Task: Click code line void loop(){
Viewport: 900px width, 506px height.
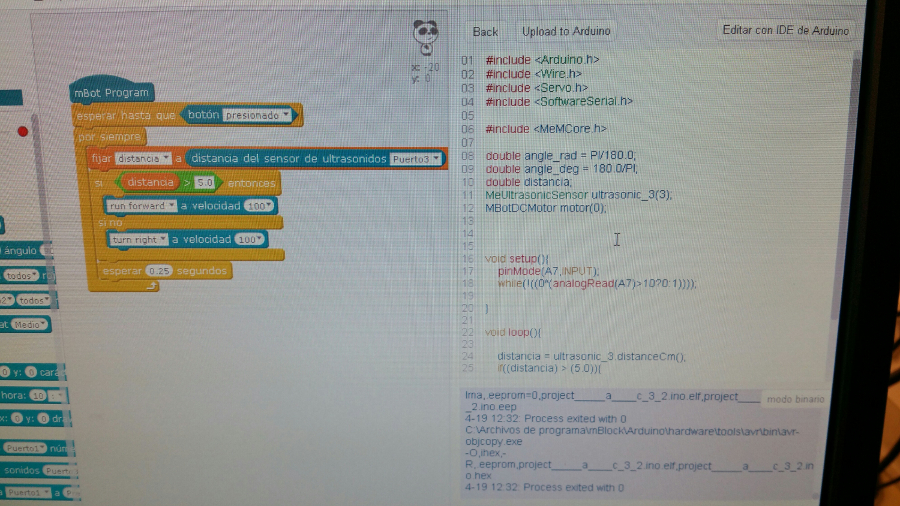Action: click(513, 332)
